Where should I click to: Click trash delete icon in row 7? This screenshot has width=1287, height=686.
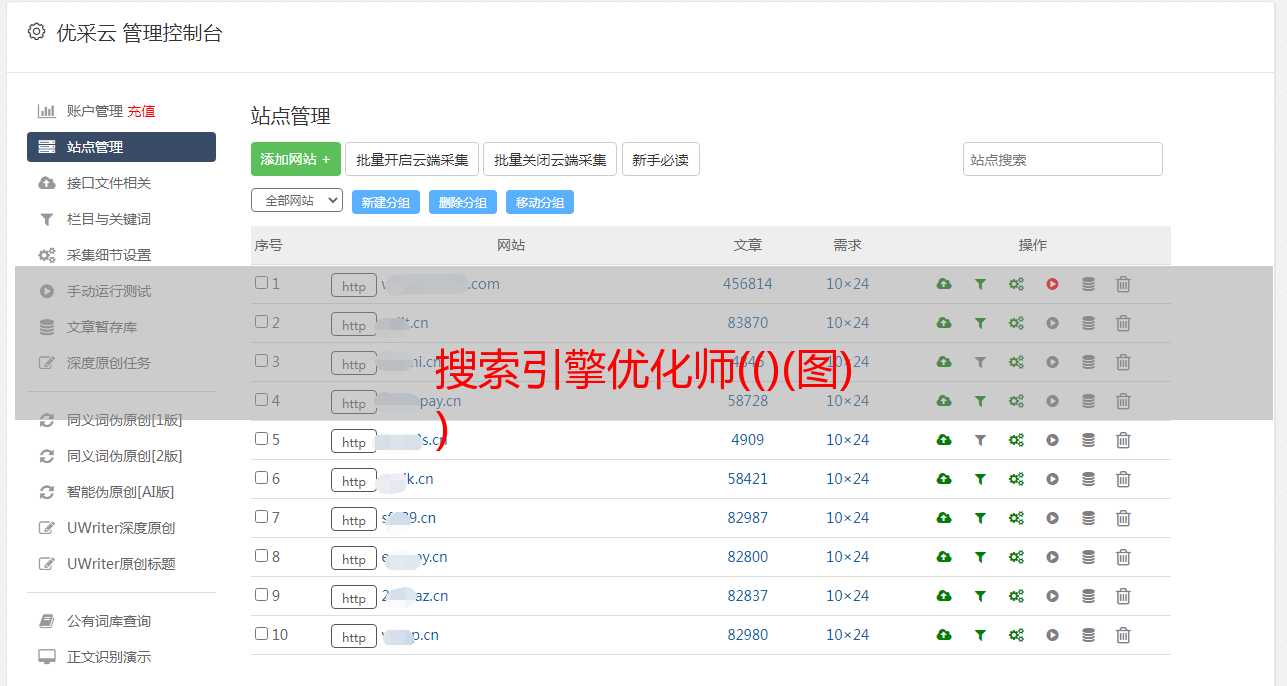tap(1123, 518)
